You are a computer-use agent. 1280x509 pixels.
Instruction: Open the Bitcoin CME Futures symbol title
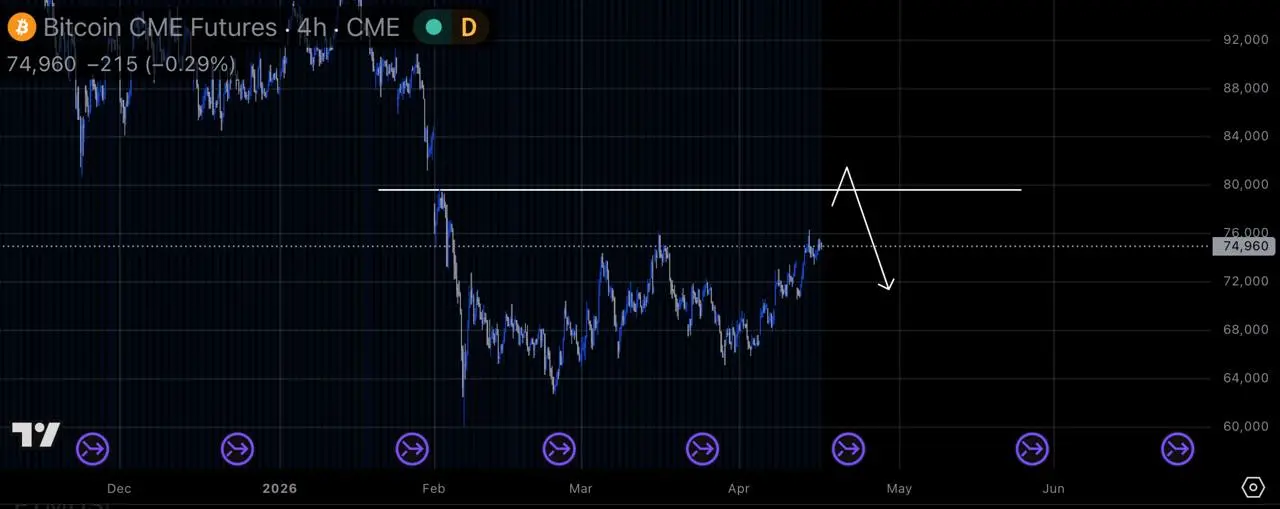pyautogui.click(x=221, y=27)
